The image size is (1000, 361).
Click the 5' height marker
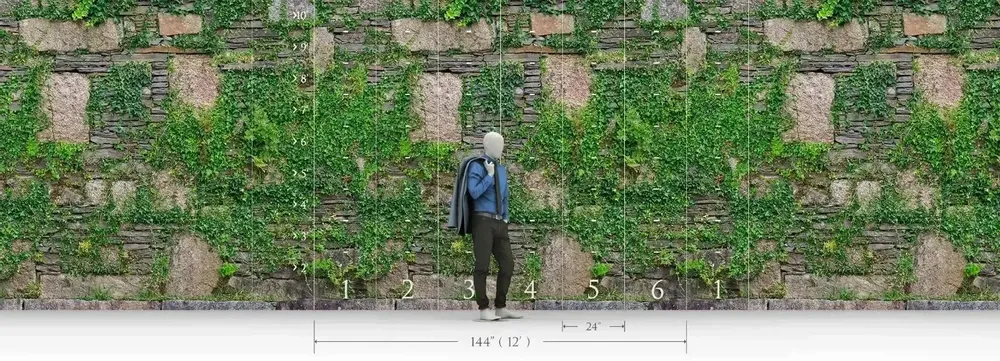tap(300, 173)
